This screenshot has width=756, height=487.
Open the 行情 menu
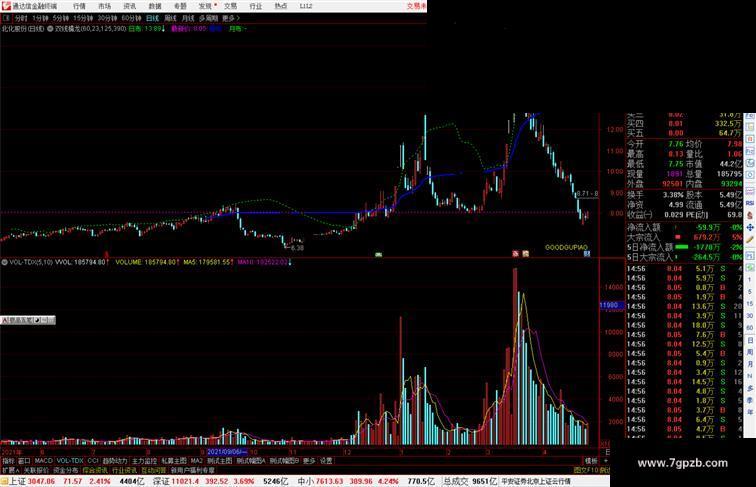79,6
